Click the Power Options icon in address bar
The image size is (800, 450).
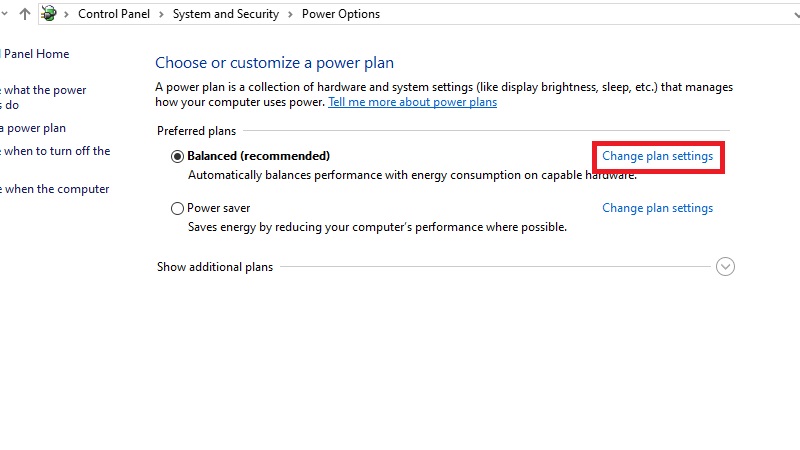[x=49, y=14]
